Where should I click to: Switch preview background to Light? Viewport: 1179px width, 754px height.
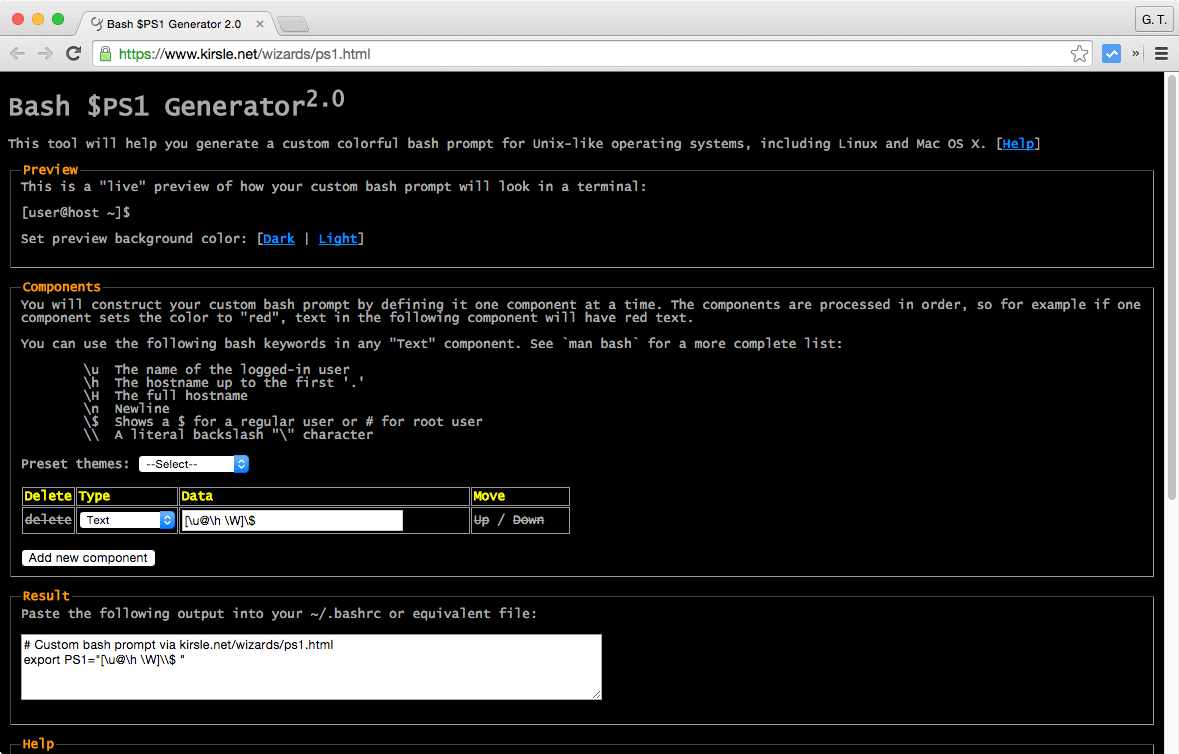338,238
